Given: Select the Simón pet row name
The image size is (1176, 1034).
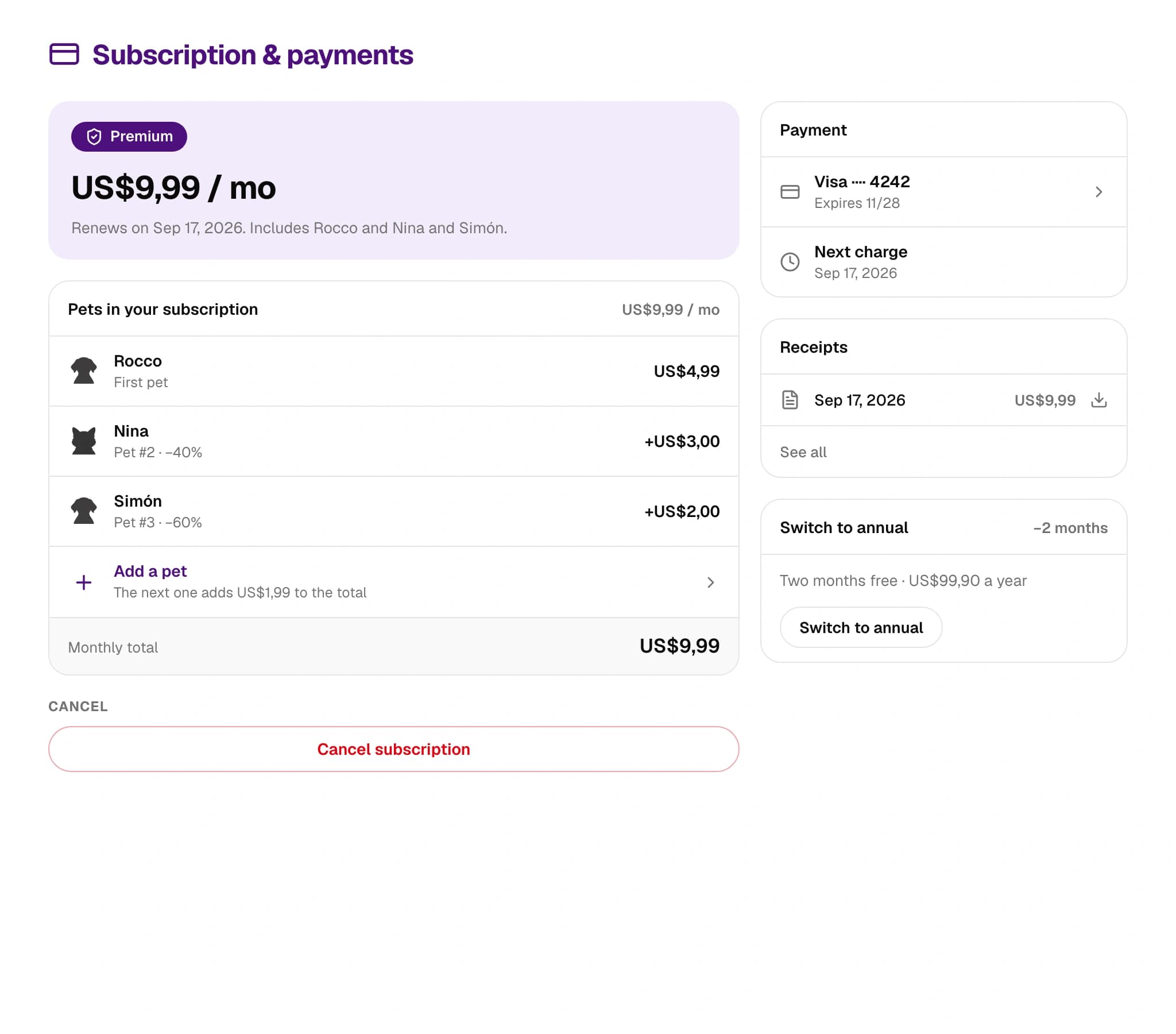Looking at the screenshot, I should (x=137, y=501).
